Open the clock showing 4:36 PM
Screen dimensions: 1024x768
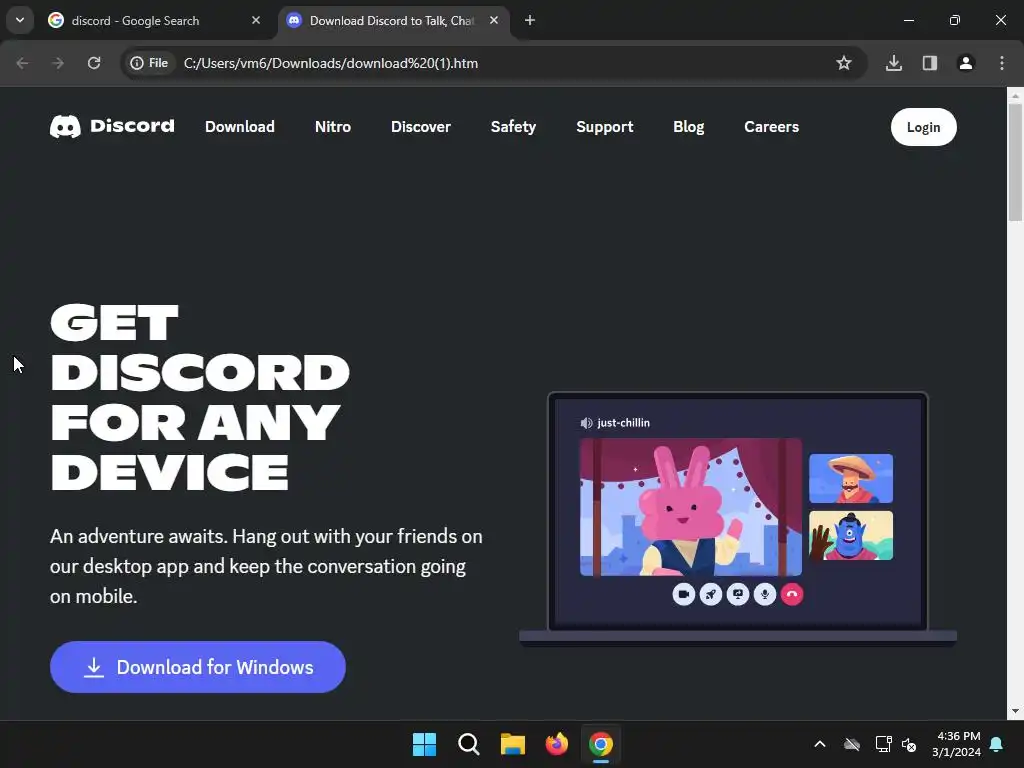pyautogui.click(x=956, y=744)
